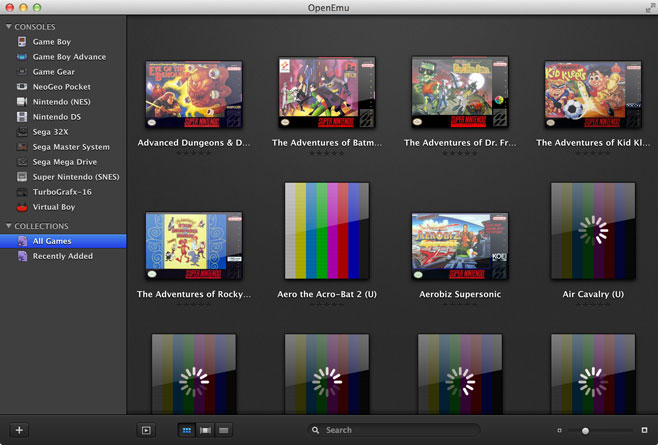
Task: Click the Air Cavalry (U) title text
Action: tap(593, 294)
